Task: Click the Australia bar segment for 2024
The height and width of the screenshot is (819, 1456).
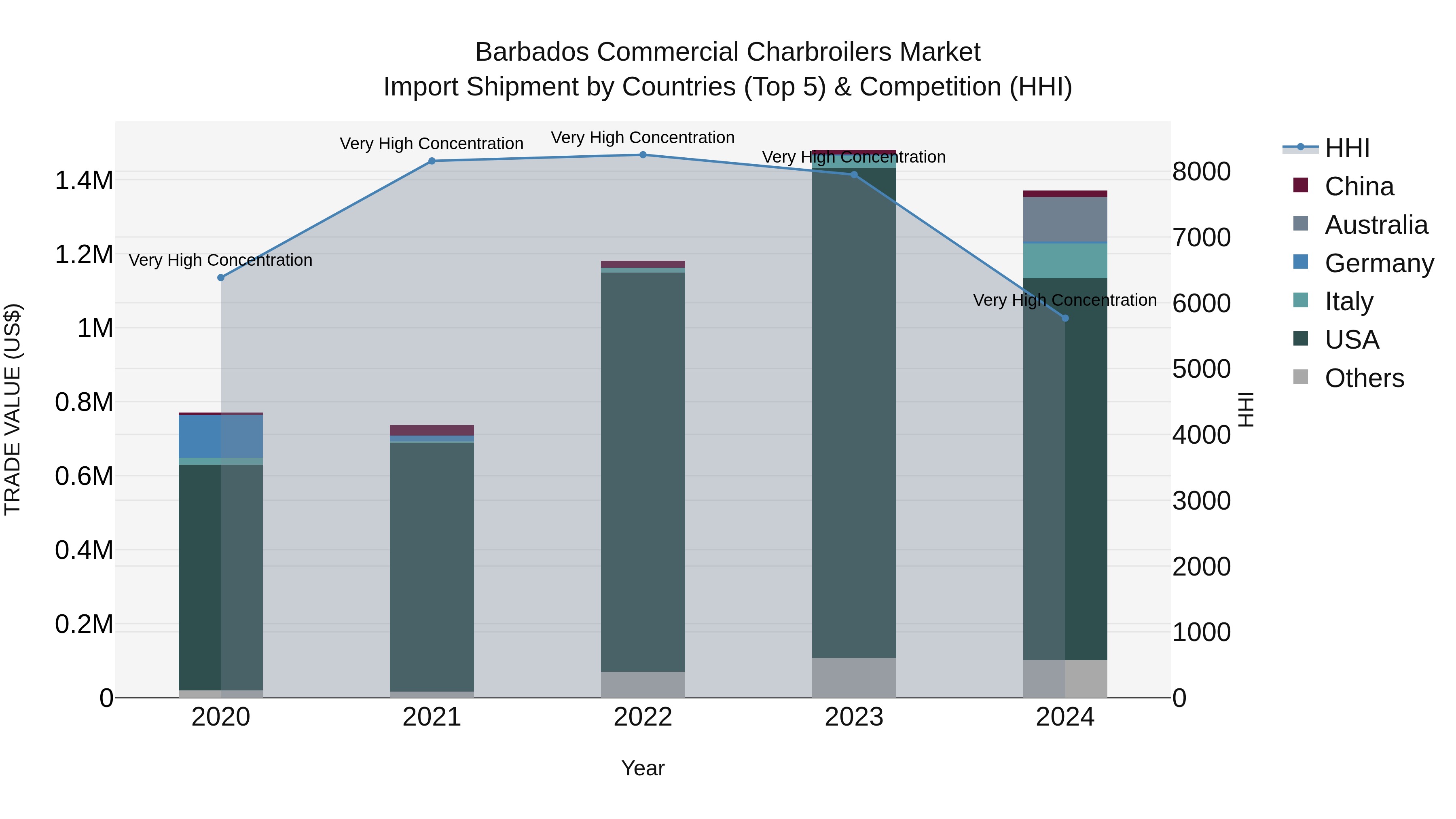Action: 1065,219
